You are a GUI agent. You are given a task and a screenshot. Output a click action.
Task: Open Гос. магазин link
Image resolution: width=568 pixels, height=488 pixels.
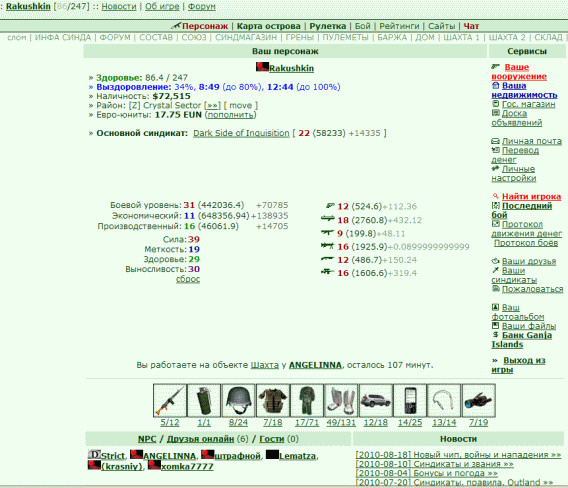[x=528, y=104]
